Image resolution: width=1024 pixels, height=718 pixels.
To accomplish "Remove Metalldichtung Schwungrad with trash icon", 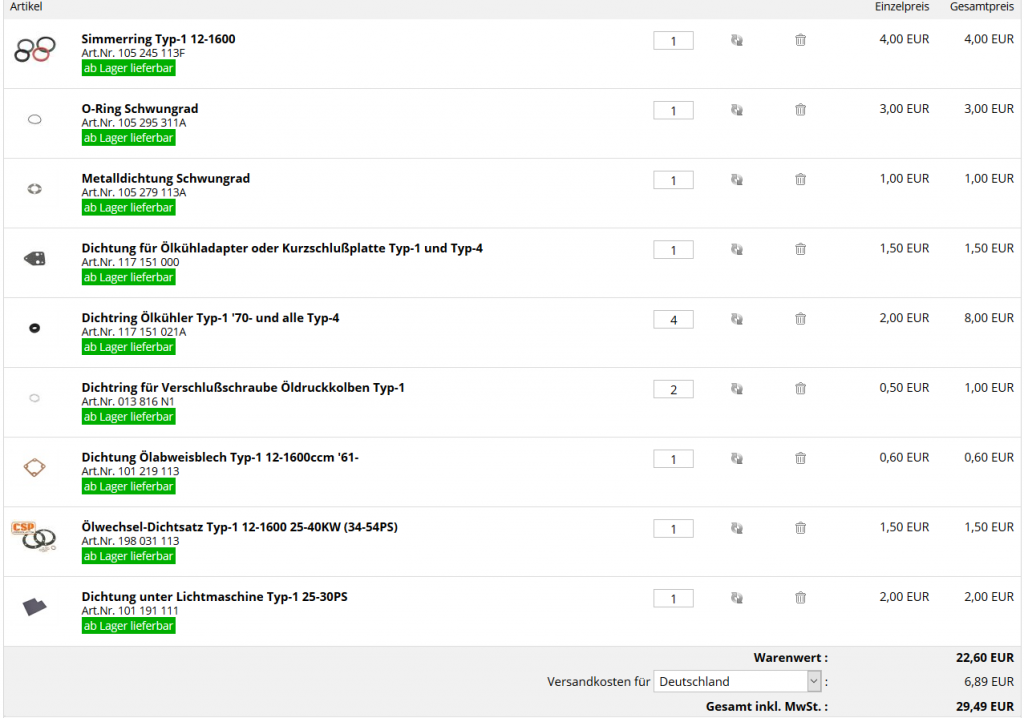I will (x=800, y=180).
